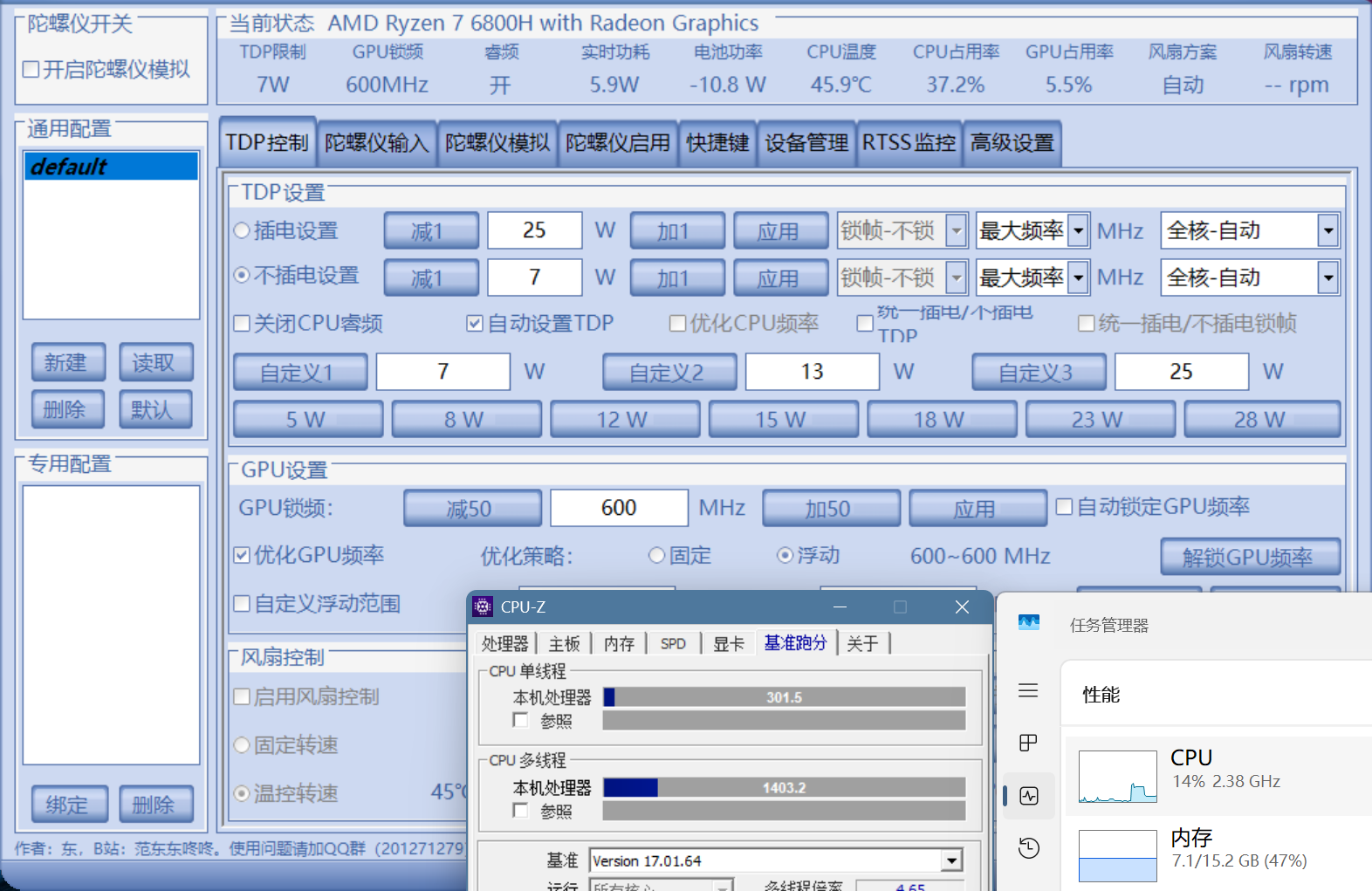1372x891 pixels.
Task: Open the 显卡 tab in CPU-Z
Action: pos(729,643)
